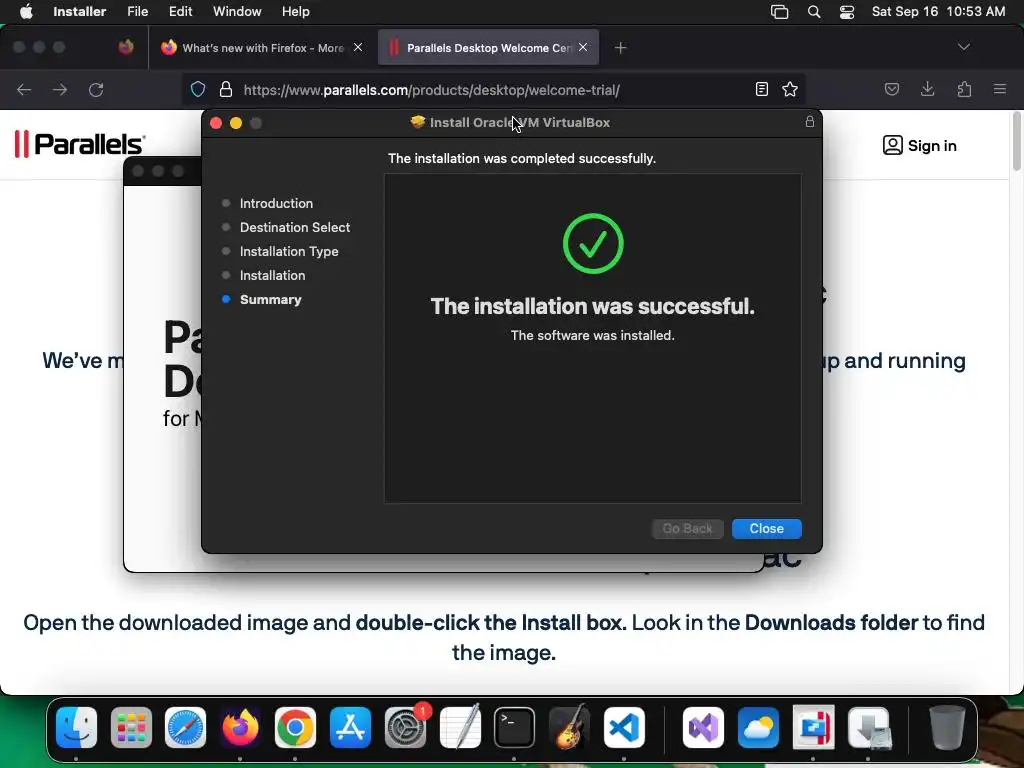Open the Firefox extensions icon
1024x768 pixels.
pyautogui.click(x=964, y=89)
